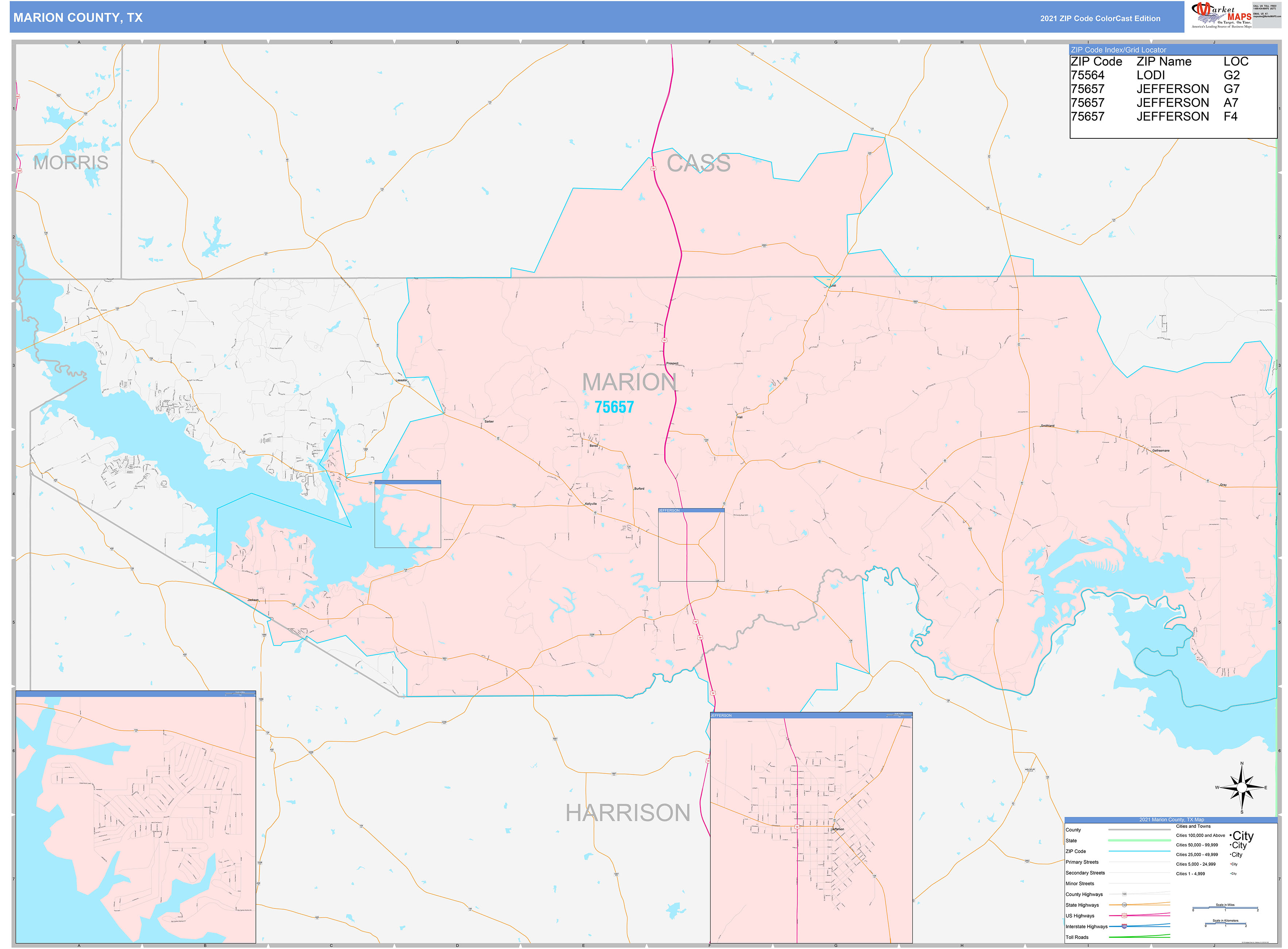The image size is (1288, 949).
Task: Click the small red dot for cities 5,000-24,999
Action: [1231, 865]
